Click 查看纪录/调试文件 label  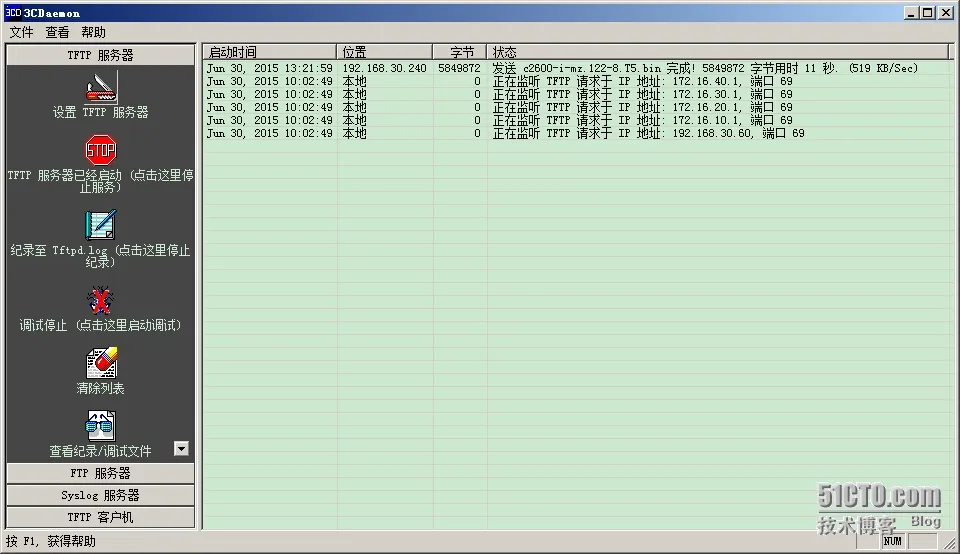pyautogui.click(x=100, y=451)
